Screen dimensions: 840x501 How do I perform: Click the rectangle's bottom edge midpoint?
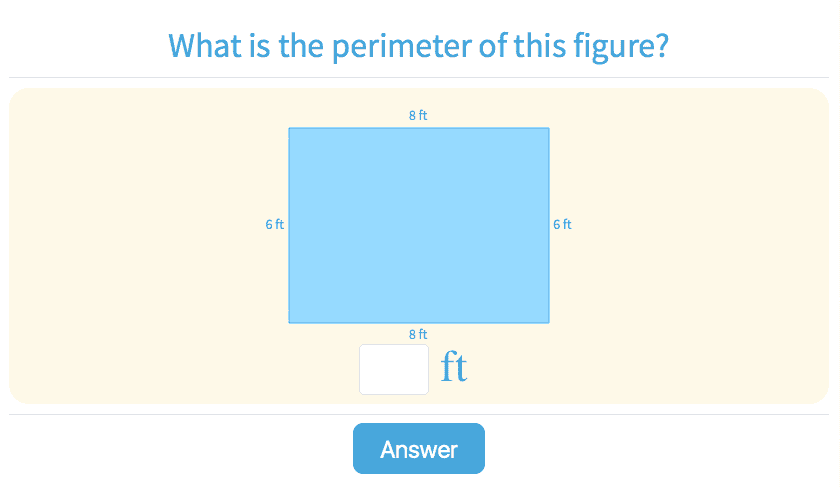[419, 322]
